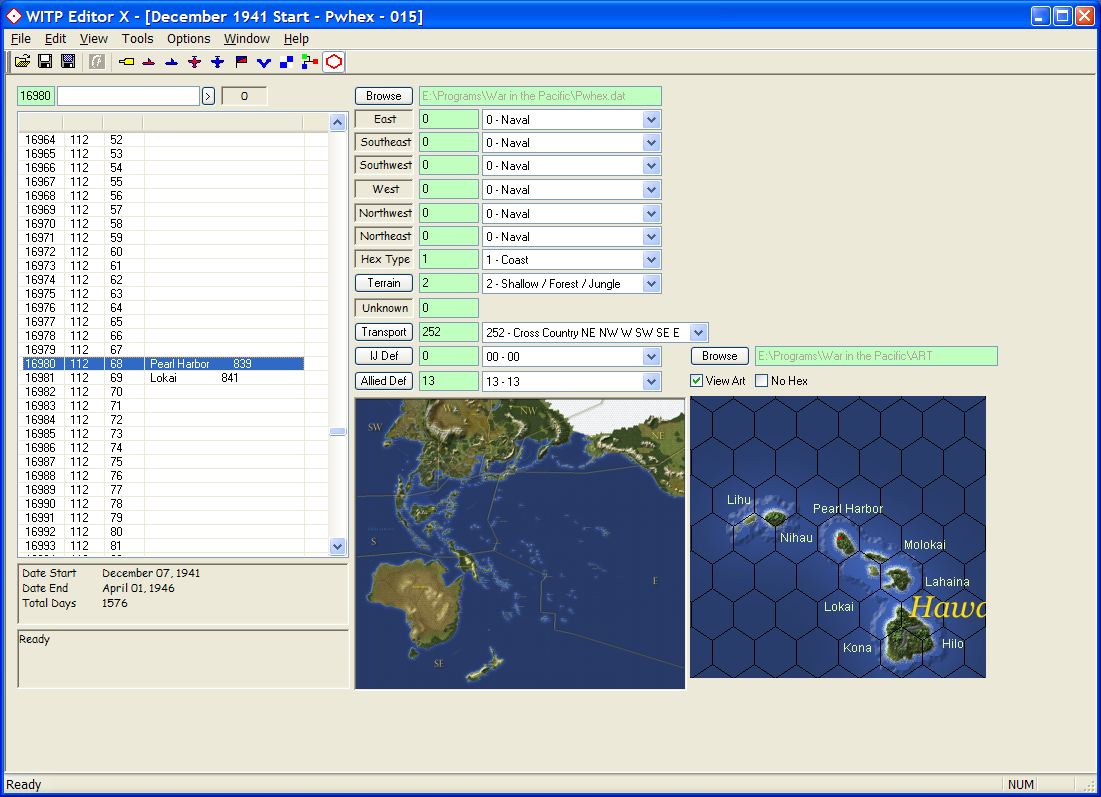Expand the Northeast direction dropdown
The width and height of the screenshot is (1101, 797).
[x=651, y=237]
